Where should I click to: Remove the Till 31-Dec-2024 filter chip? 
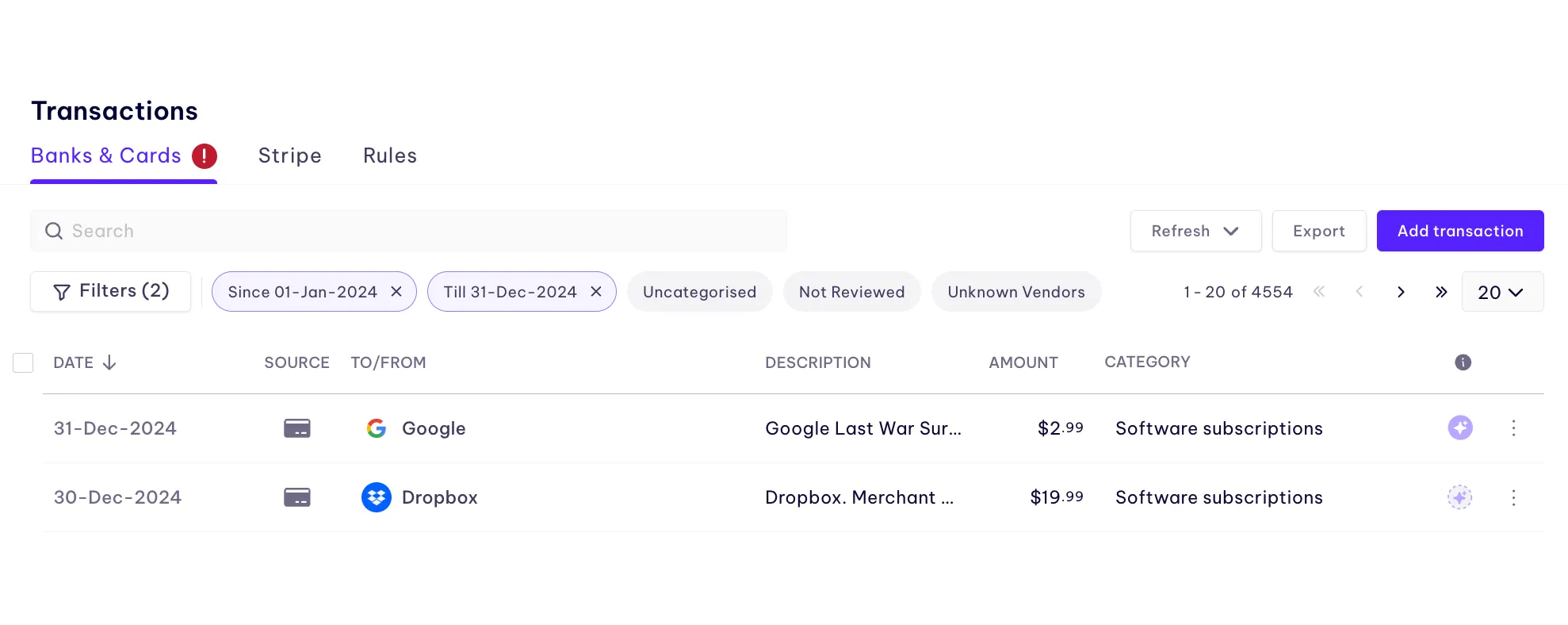[596, 292]
